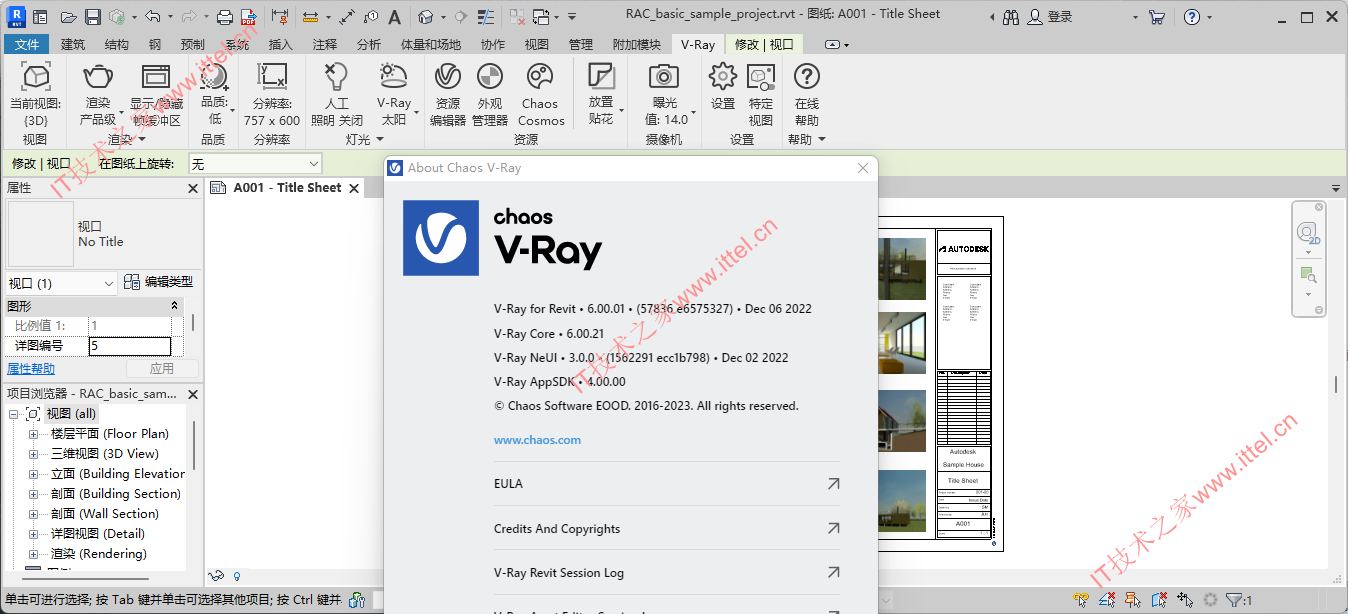Switch to the Annotate (注释) ribbon tab
This screenshot has height=614, width=1348.
(325, 45)
